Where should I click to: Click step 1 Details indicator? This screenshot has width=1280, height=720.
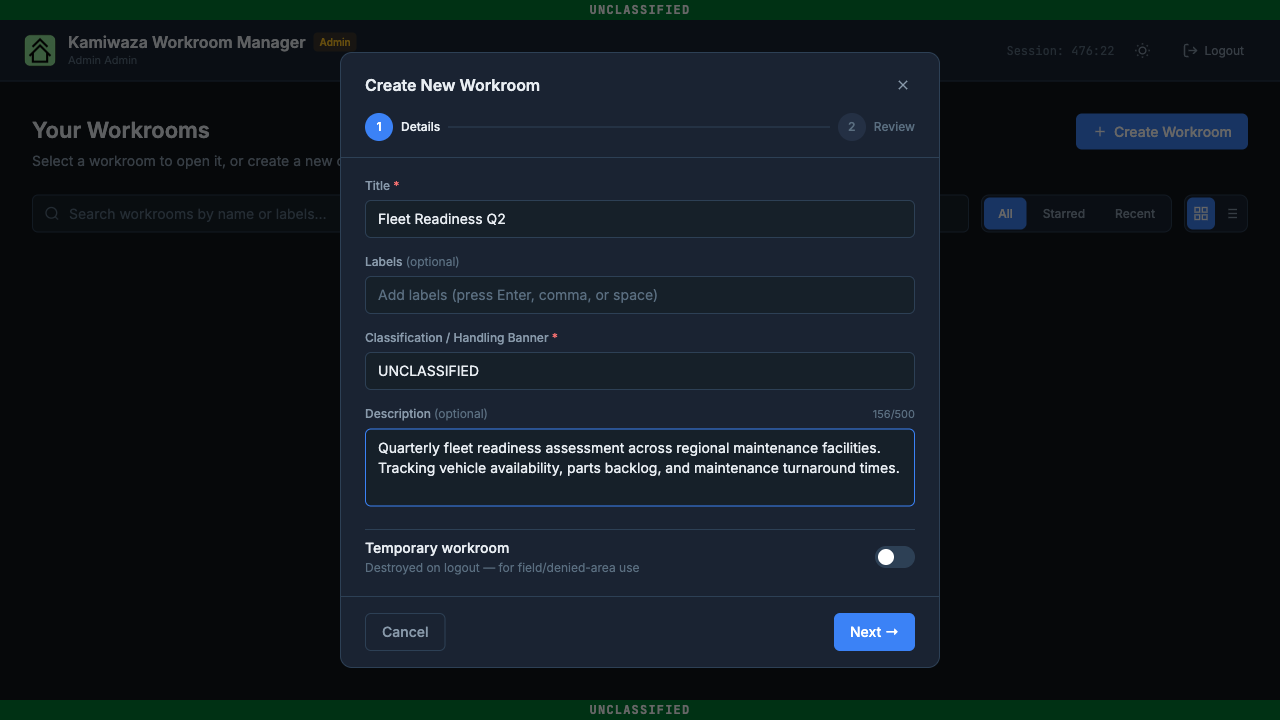click(x=403, y=127)
